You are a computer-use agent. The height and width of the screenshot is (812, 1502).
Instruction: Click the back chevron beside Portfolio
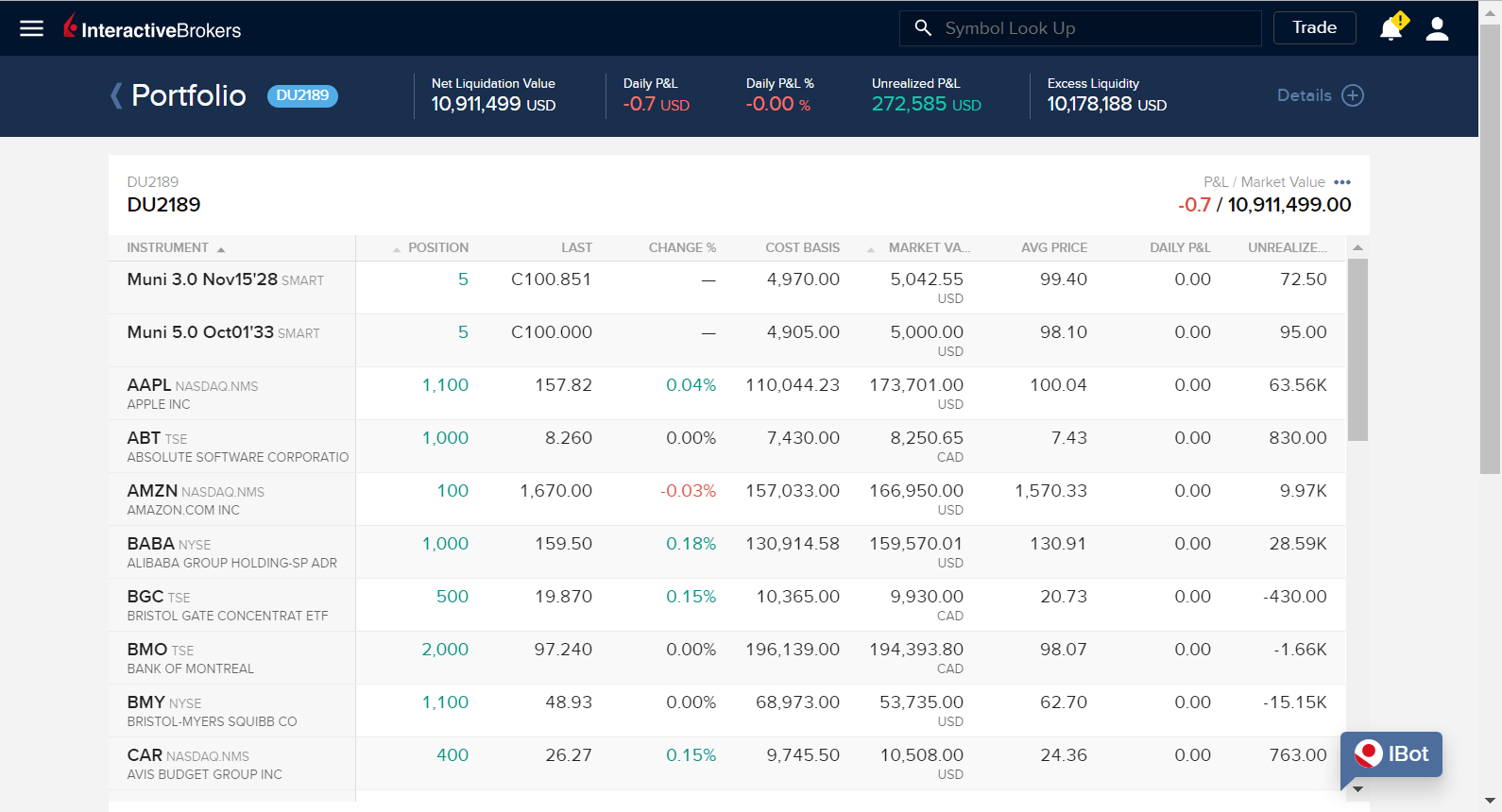116,95
